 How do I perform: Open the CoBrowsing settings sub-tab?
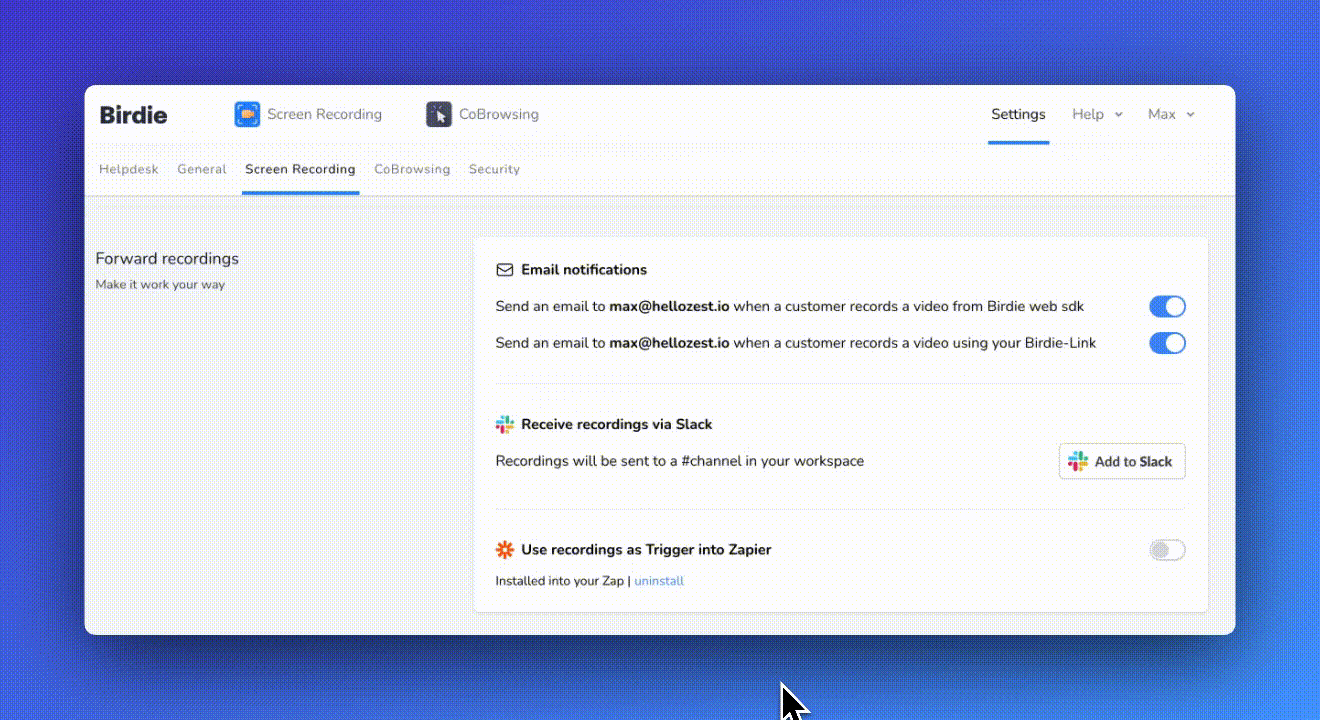tap(412, 169)
